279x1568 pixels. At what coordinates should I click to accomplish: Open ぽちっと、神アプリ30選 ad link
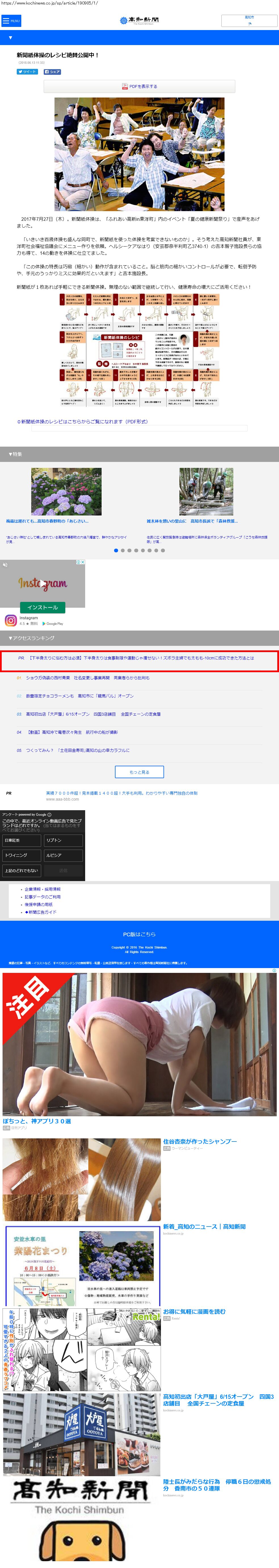click(x=37, y=1121)
